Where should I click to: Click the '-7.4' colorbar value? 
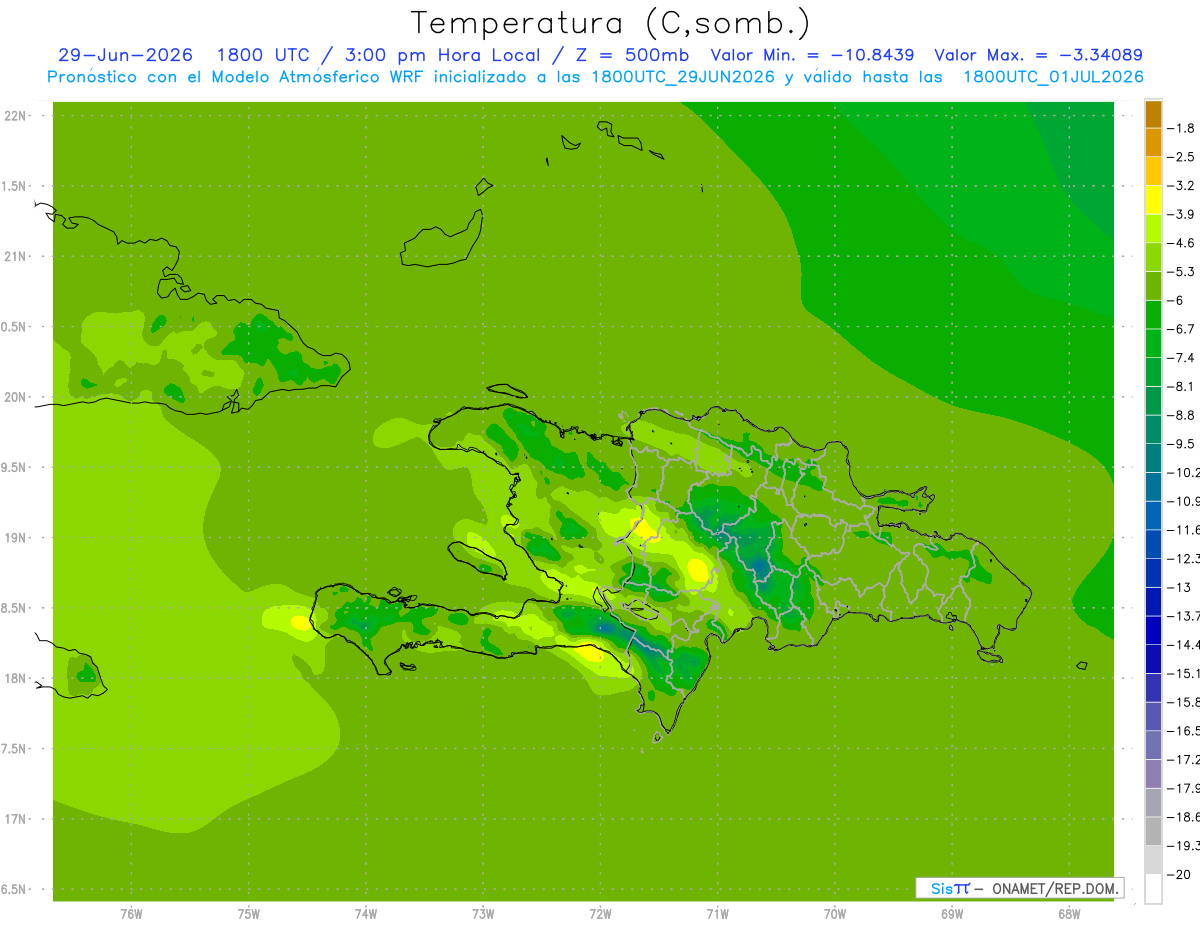pos(1182,358)
